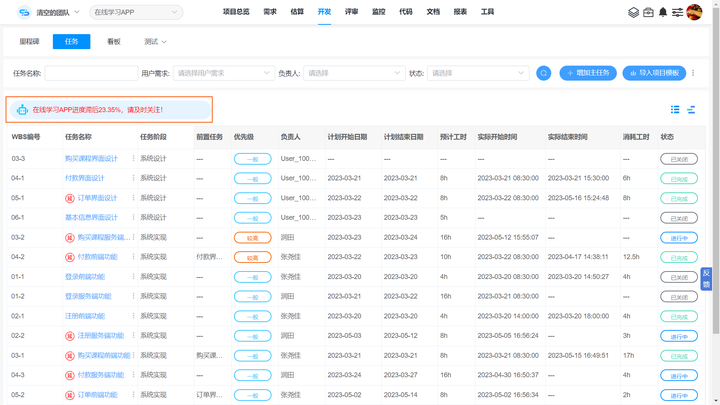
Task: Open the toolbox briefcase icon in header
Action: [648, 12]
